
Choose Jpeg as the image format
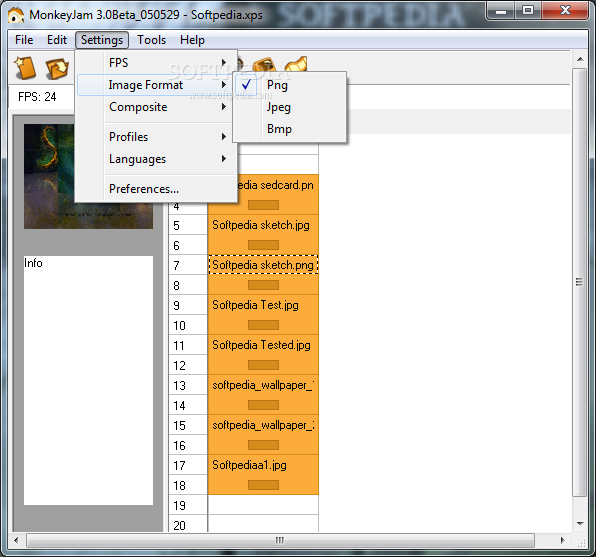(289, 107)
